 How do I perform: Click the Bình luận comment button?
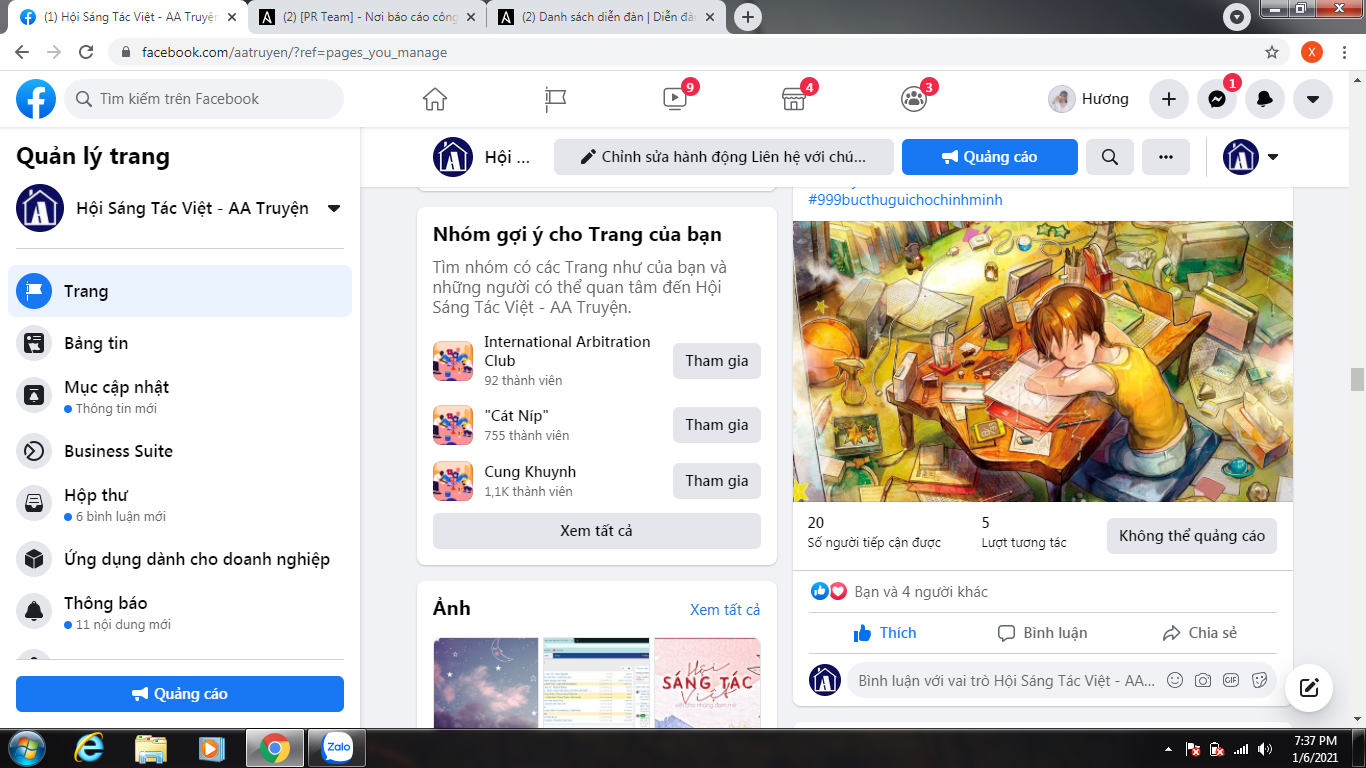click(1043, 633)
